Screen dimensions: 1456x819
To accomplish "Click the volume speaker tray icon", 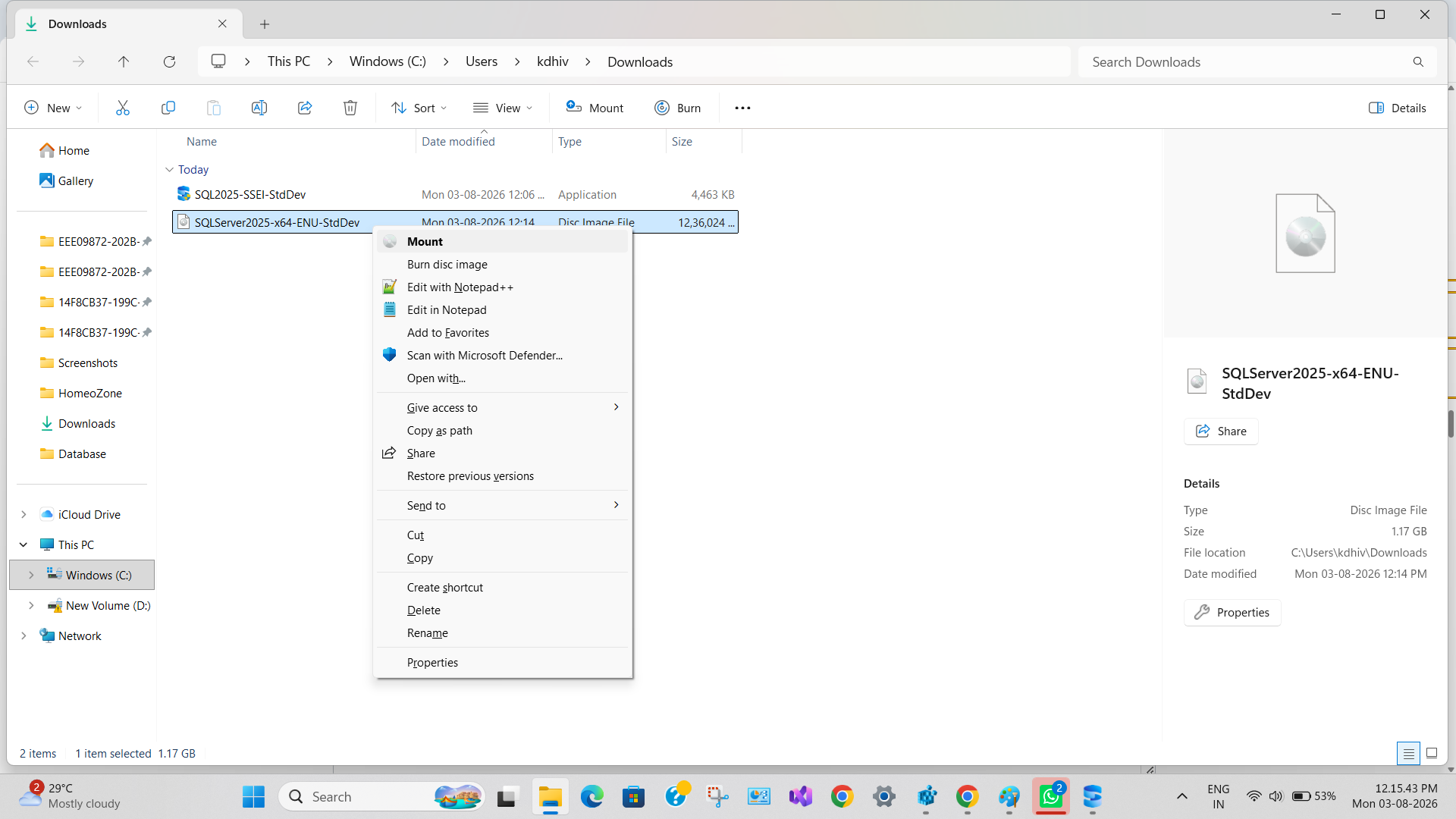I will pyautogui.click(x=1276, y=796).
